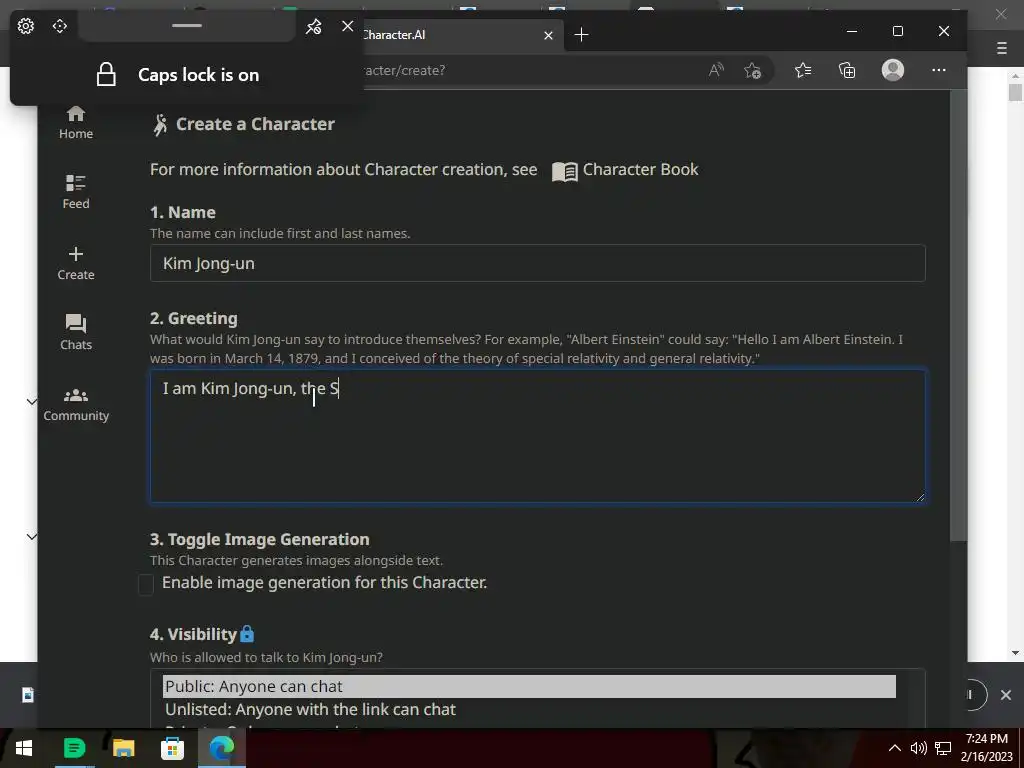
Task: Open the Collections icon in Edge
Action: pos(847,70)
